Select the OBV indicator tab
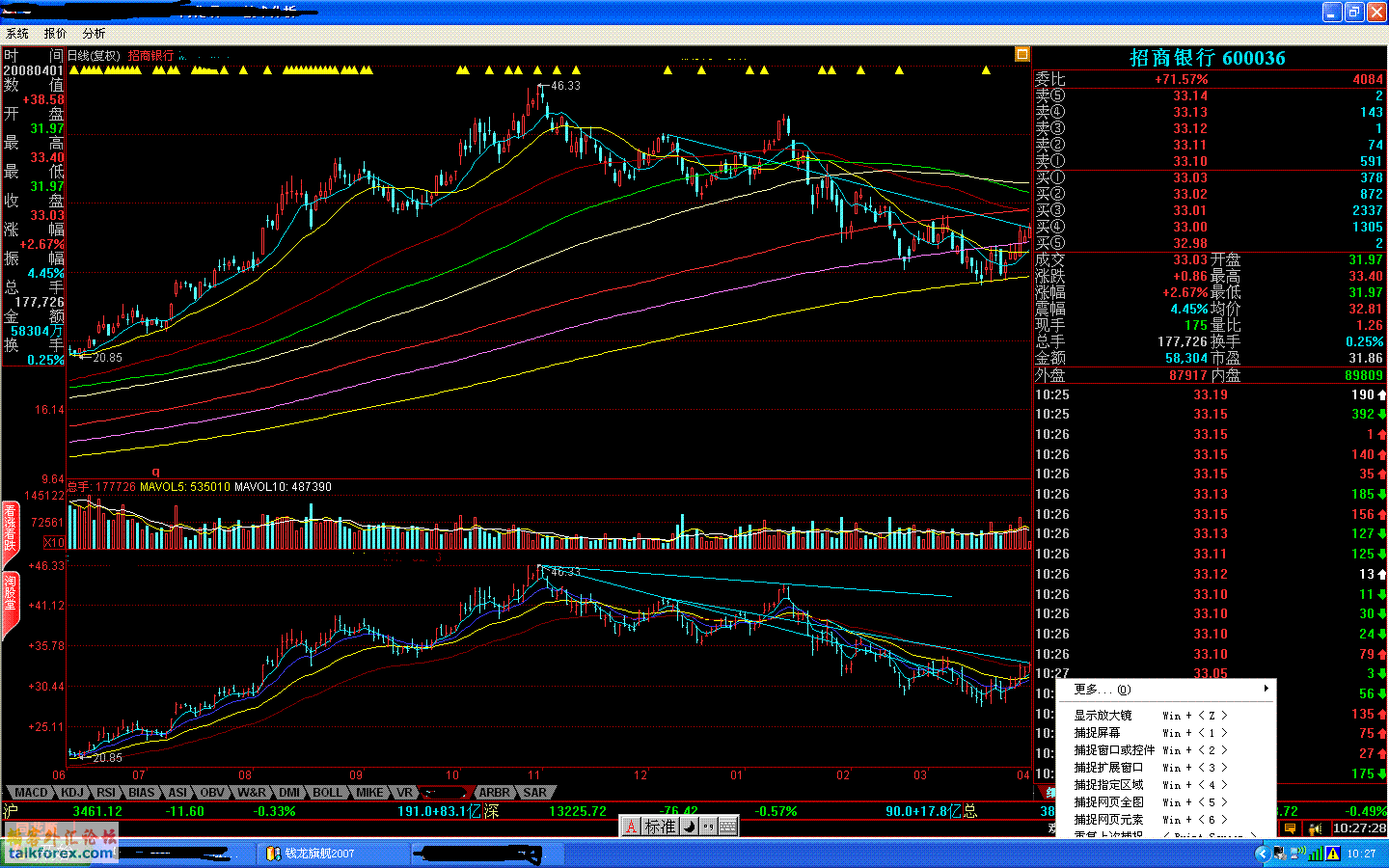Viewport: 1389px width, 868px height. [212, 793]
